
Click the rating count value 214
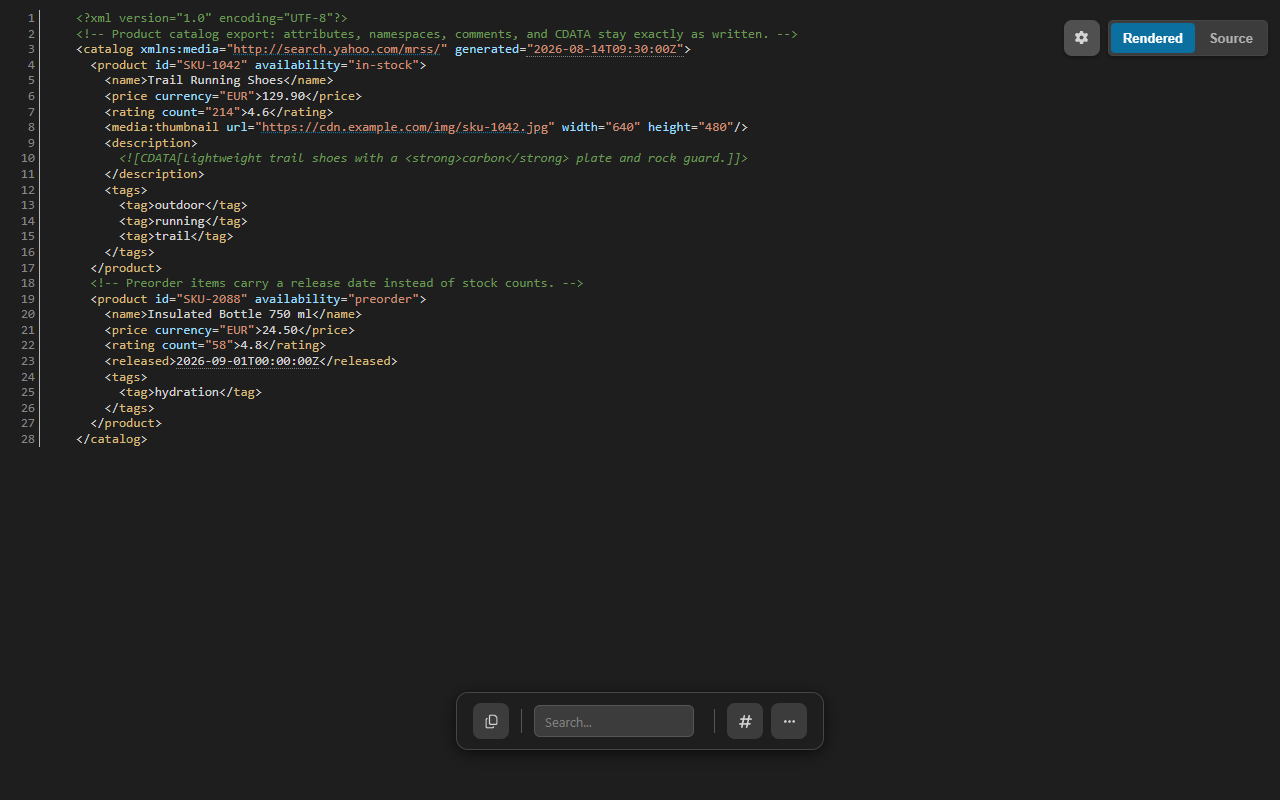pos(223,112)
